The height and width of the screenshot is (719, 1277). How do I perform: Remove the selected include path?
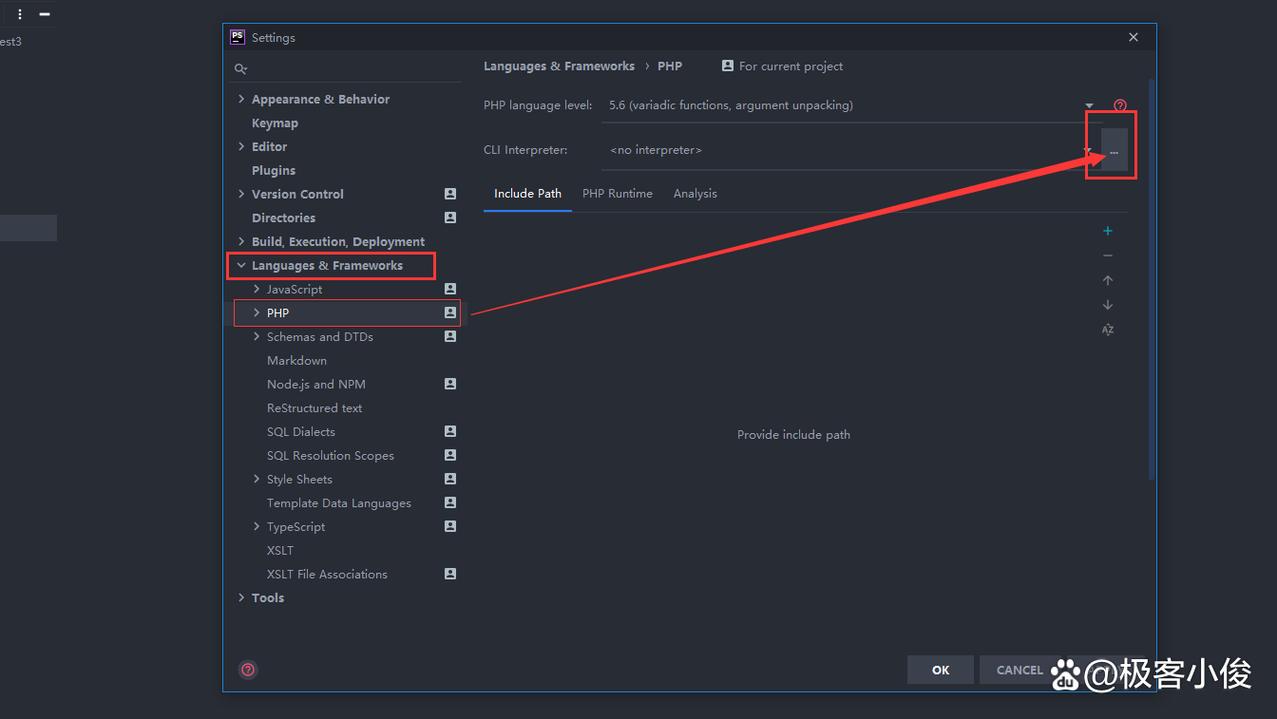click(x=1107, y=255)
